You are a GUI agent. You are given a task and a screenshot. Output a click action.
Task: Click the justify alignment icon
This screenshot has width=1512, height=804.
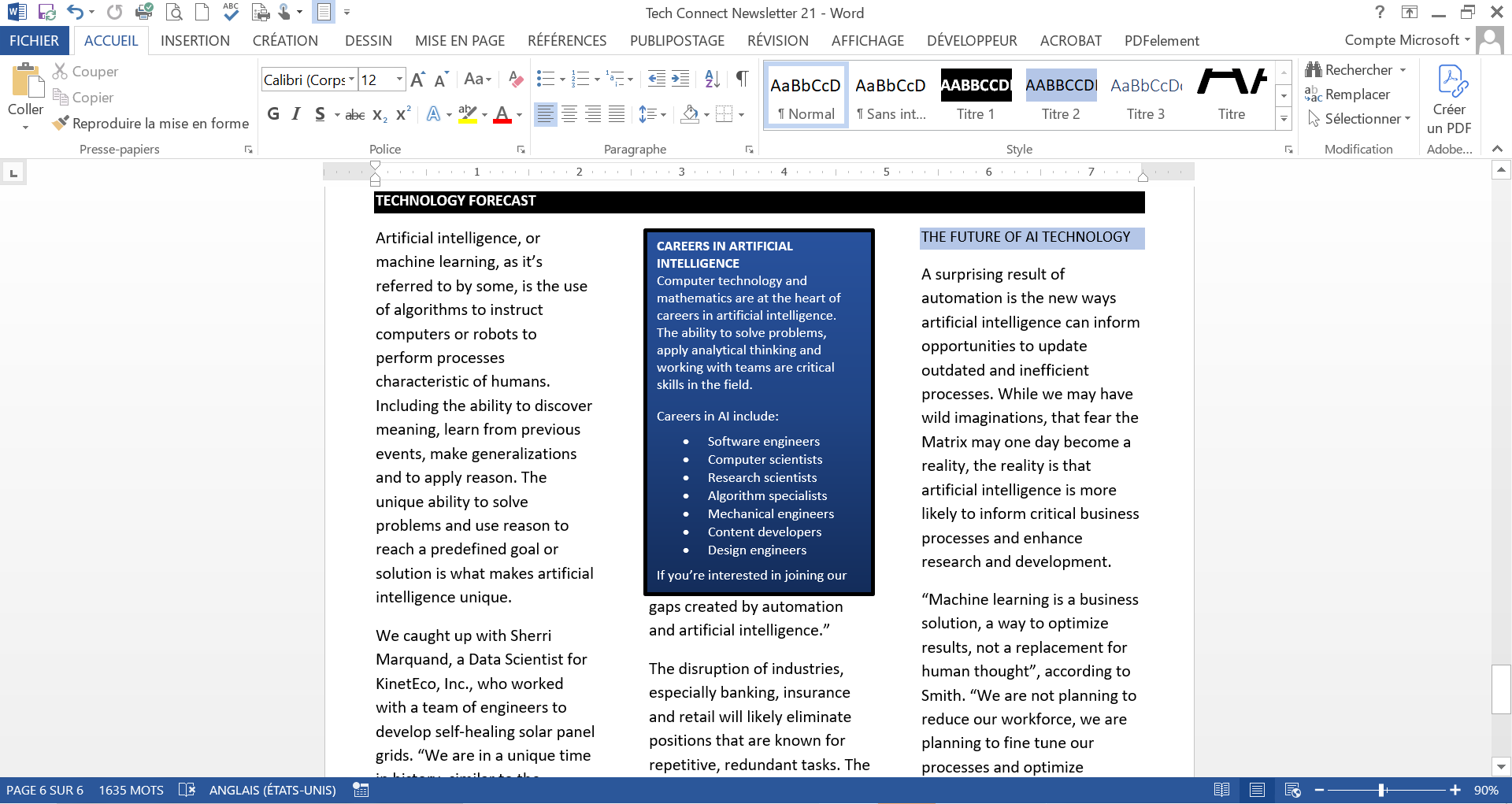point(617,114)
